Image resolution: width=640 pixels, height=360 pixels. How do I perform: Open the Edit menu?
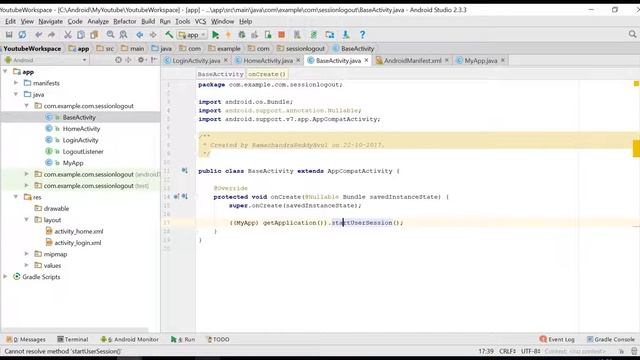point(10,21)
